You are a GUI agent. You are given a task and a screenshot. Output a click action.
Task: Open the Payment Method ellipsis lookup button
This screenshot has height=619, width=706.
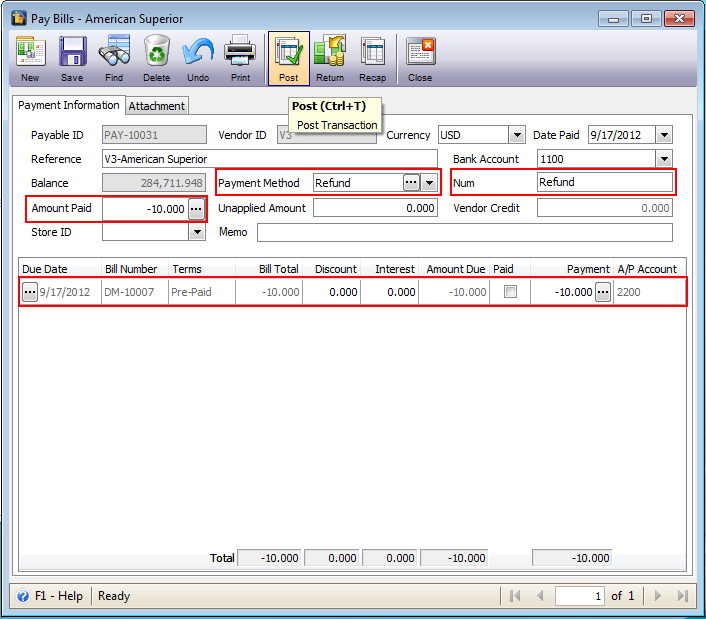coord(411,183)
